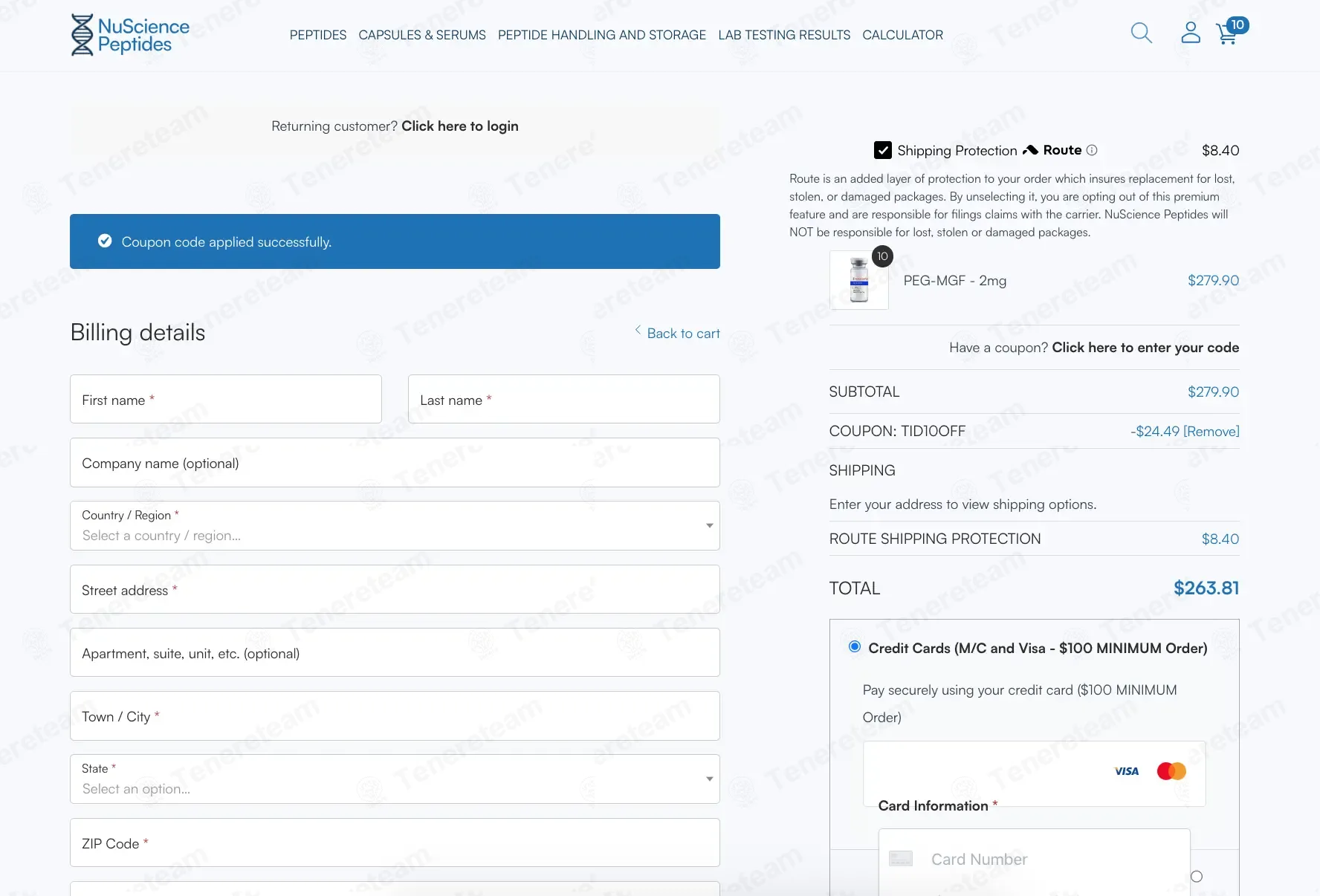Click here to login link
This screenshot has width=1320, height=896.
coord(460,126)
